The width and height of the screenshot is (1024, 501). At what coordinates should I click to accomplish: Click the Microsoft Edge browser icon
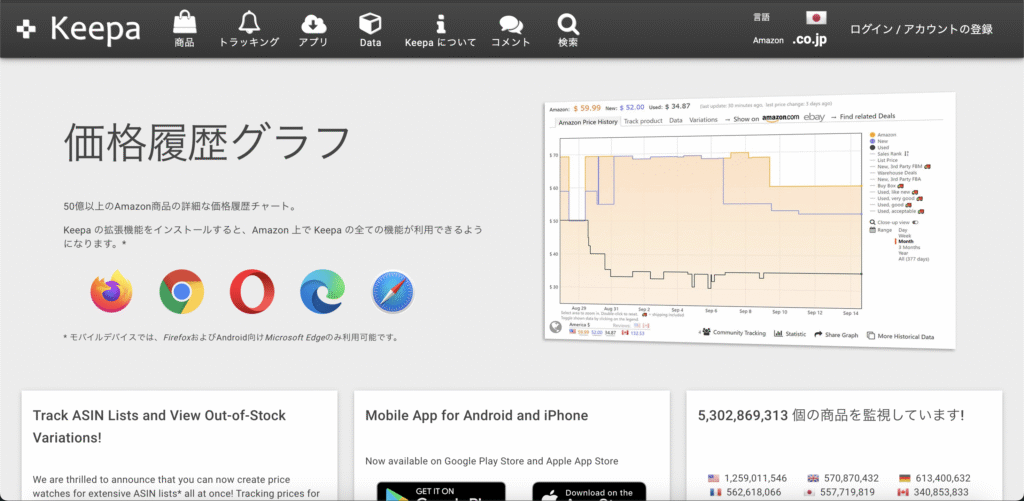click(x=323, y=291)
